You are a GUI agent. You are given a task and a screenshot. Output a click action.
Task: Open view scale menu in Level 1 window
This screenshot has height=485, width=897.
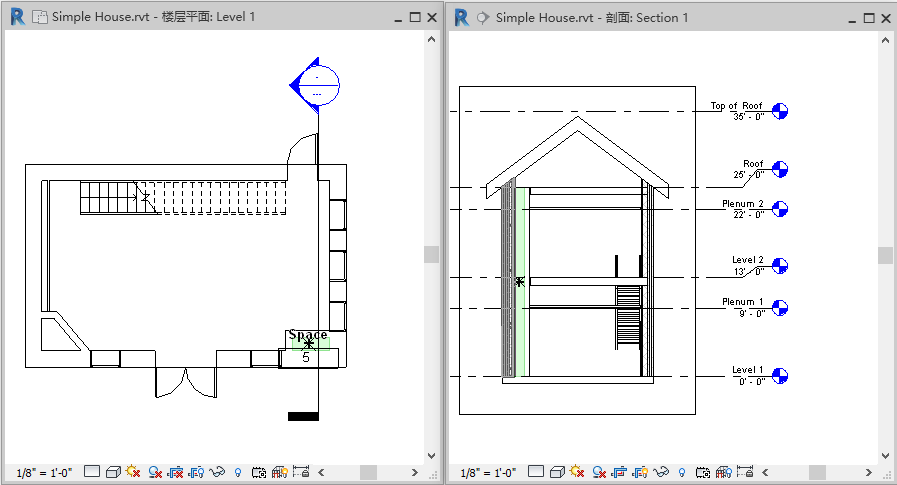click(x=43, y=472)
